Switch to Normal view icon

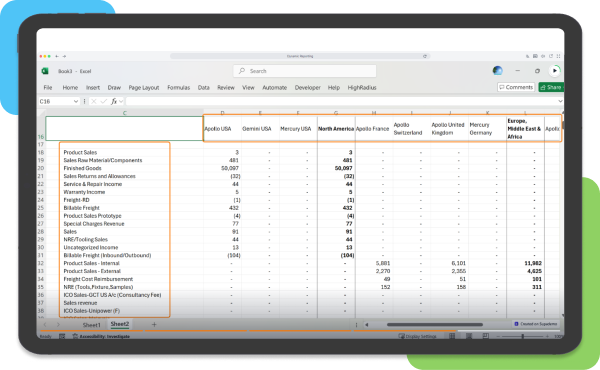(452, 336)
